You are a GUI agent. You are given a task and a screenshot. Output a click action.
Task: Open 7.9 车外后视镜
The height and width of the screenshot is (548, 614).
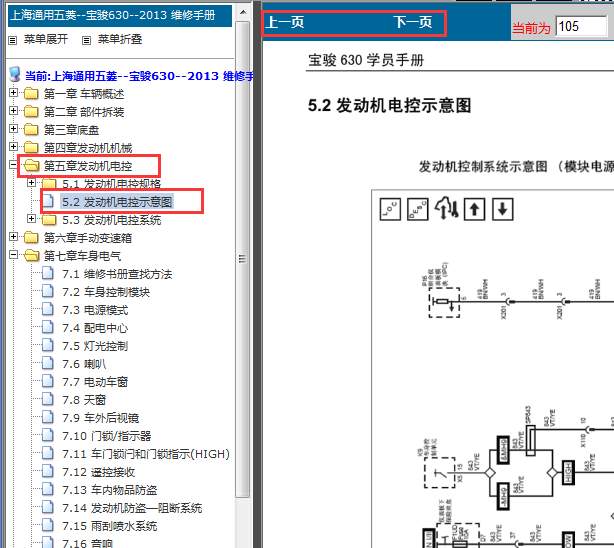point(101,418)
